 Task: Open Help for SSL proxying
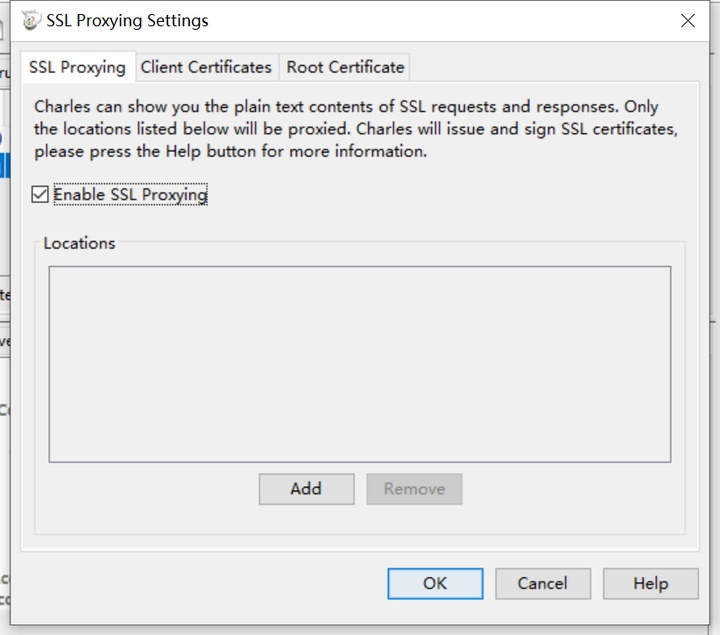point(651,584)
